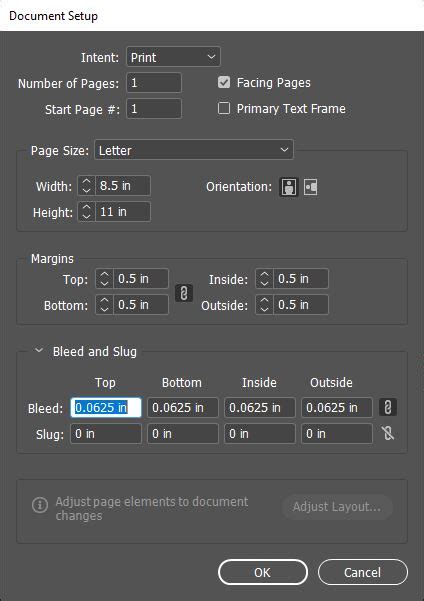Click the Bottom margin stepper arrows
Image resolution: width=424 pixels, height=601 pixels.
click(x=104, y=305)
